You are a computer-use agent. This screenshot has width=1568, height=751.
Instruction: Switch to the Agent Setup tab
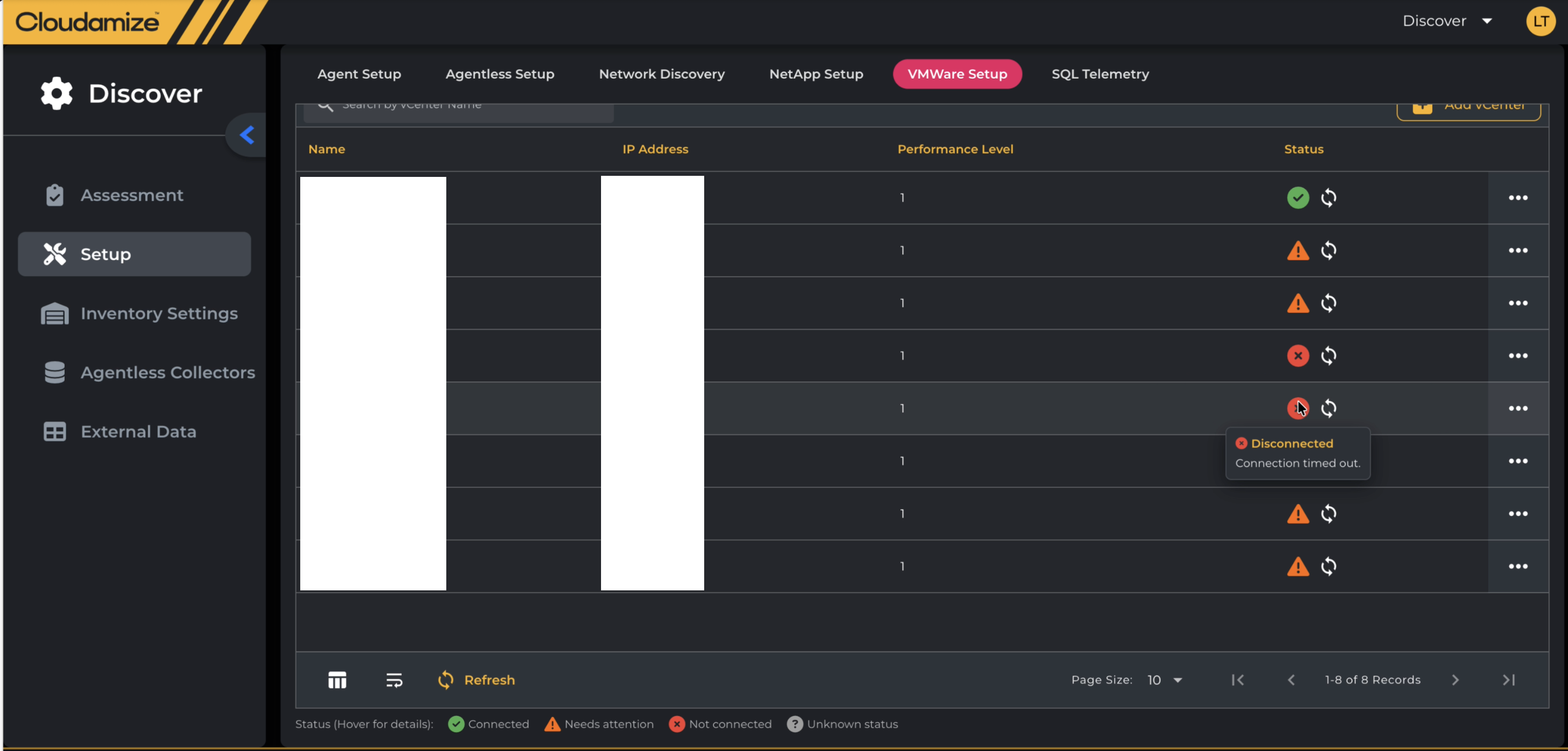(x=359, y=74)
